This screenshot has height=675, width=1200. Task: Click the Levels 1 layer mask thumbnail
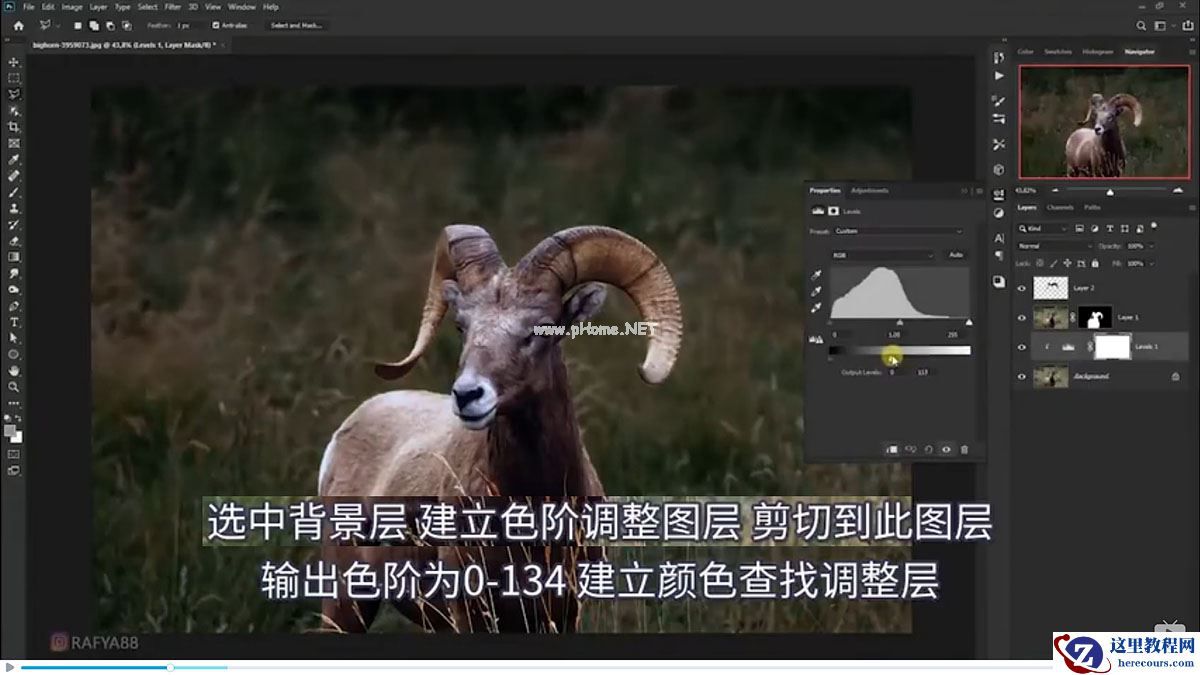1113,347
